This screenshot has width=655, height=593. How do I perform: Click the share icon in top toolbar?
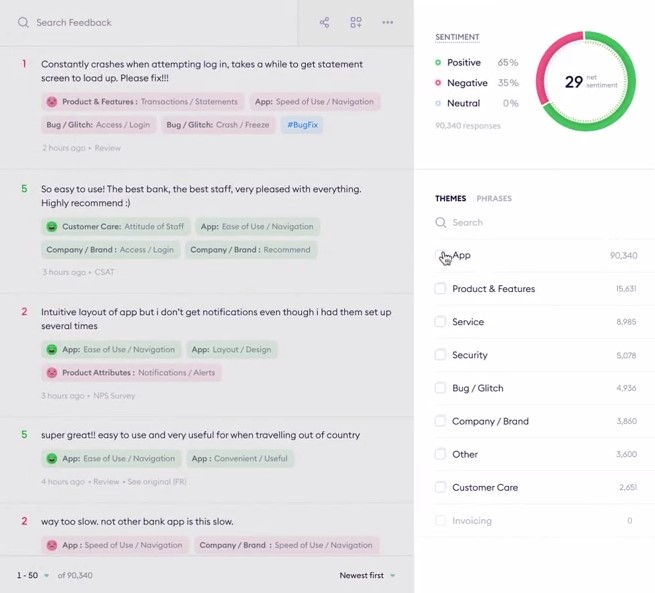[x=324, y=22]
